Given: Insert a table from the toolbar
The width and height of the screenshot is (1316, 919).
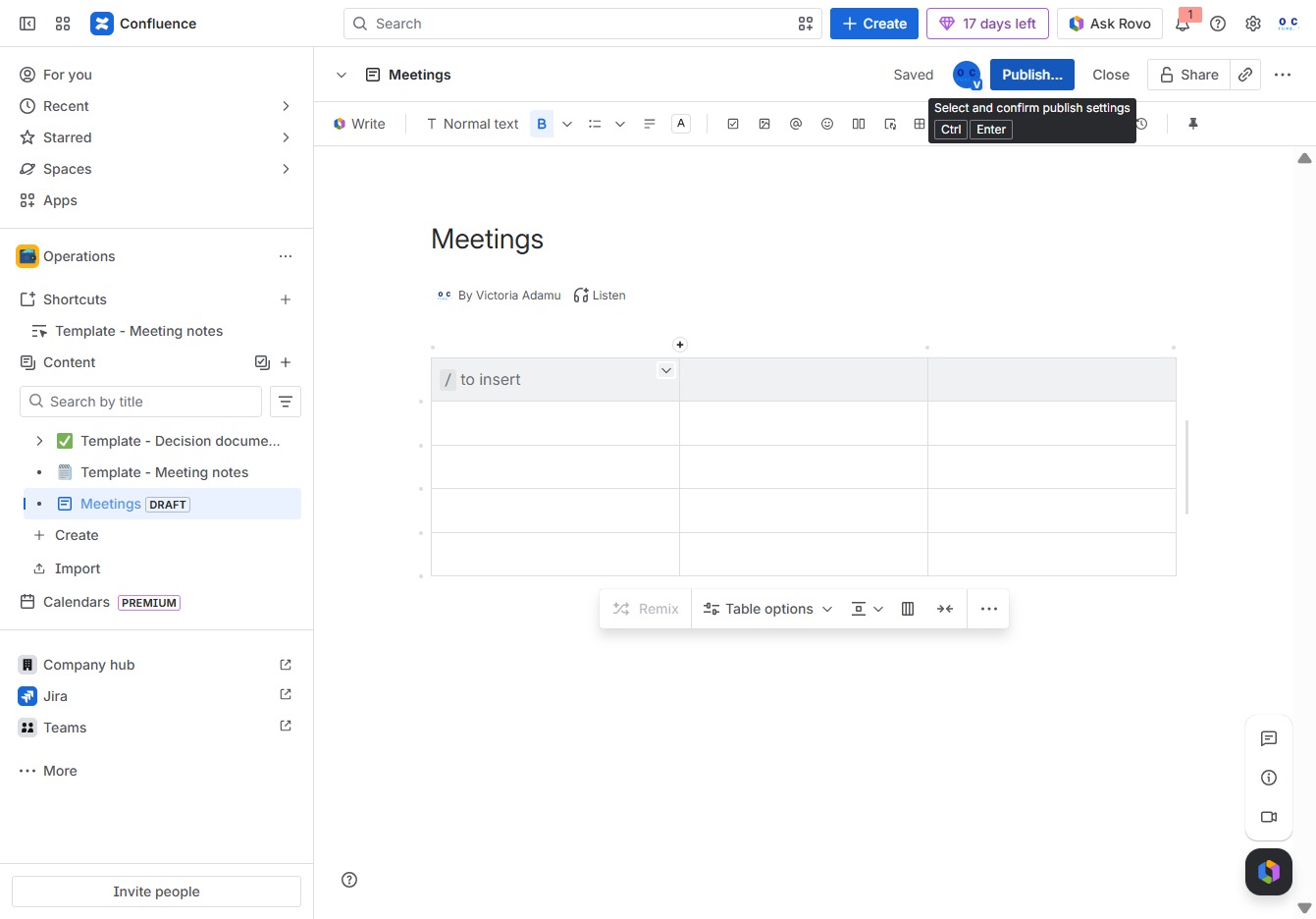Looking at the screenshot, I should click(920, 124).
